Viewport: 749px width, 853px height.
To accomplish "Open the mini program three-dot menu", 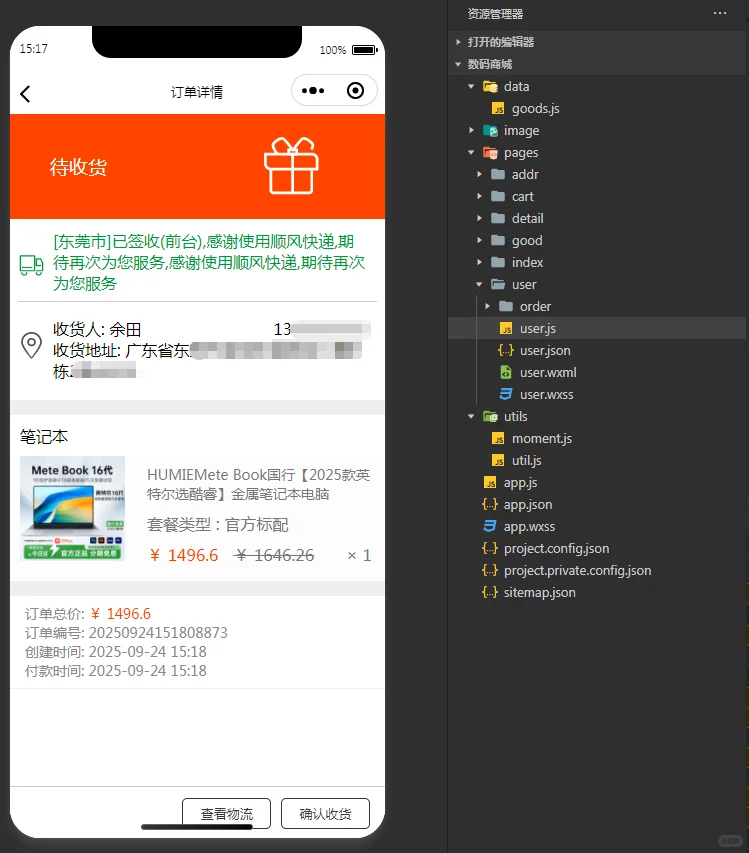I will click(313, 91).
